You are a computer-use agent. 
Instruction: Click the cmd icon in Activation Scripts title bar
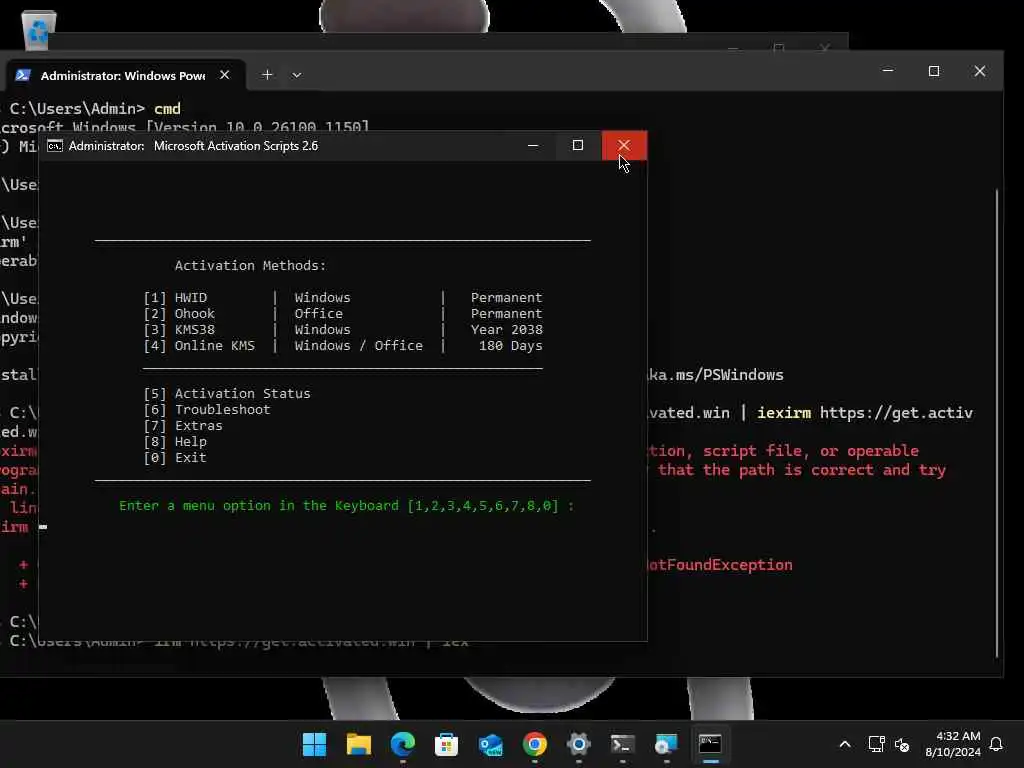coord(55,146)
